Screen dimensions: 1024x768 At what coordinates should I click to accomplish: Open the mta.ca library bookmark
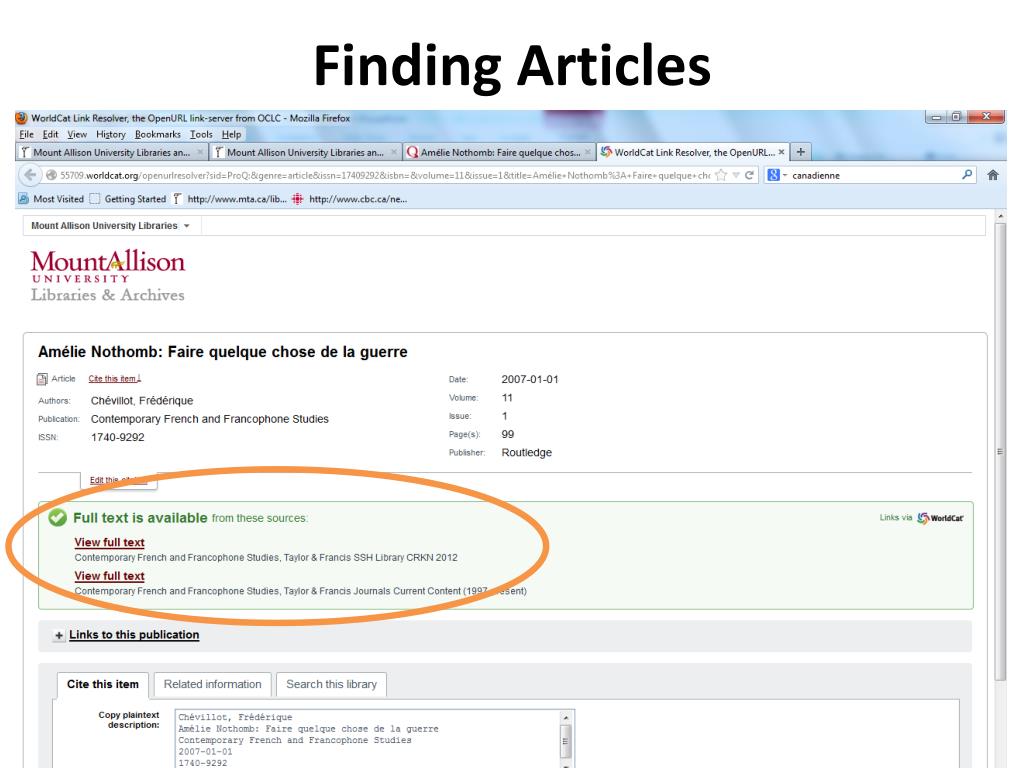(x=229, y=199)
